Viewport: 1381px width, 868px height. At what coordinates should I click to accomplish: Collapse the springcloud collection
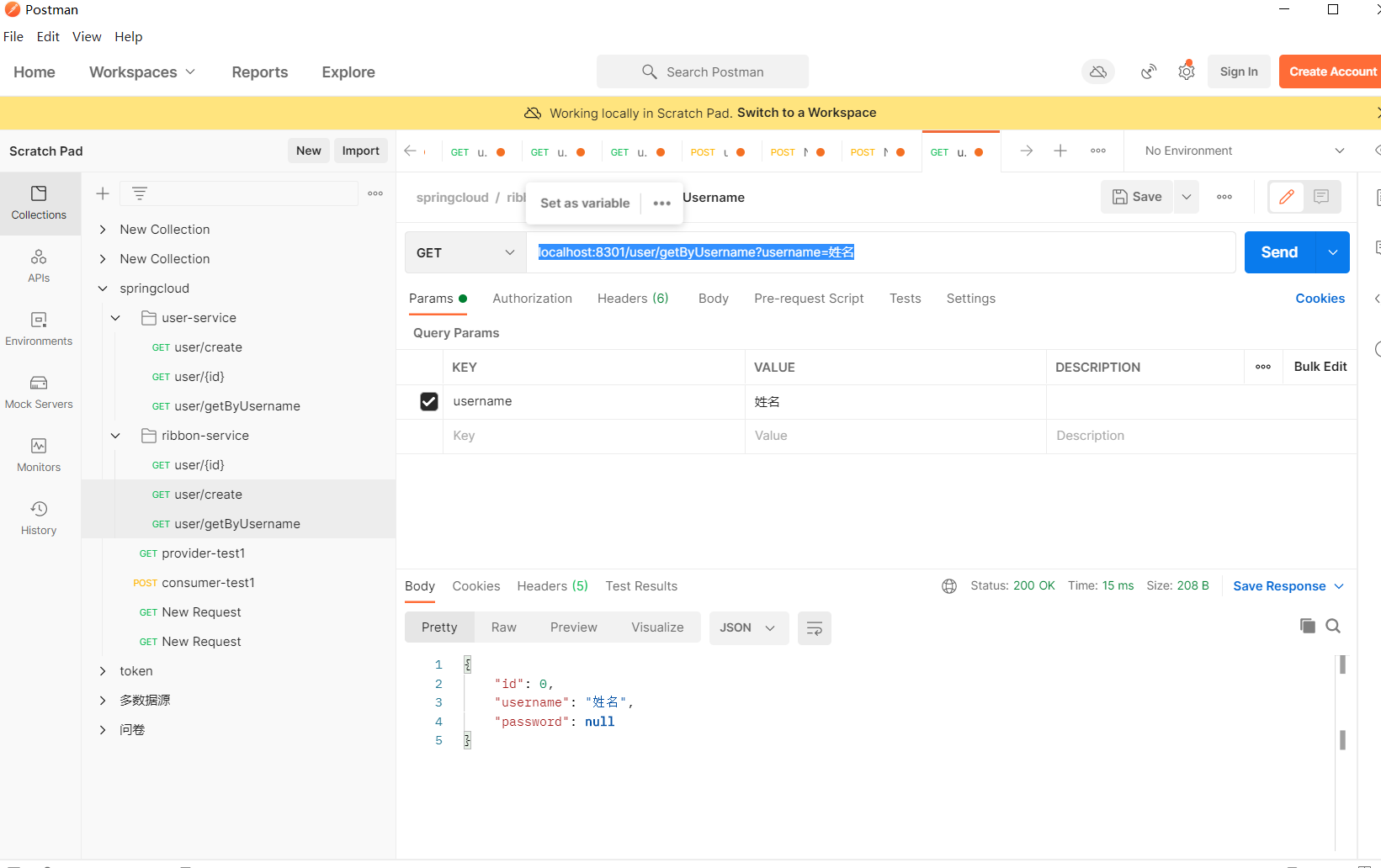103,288
